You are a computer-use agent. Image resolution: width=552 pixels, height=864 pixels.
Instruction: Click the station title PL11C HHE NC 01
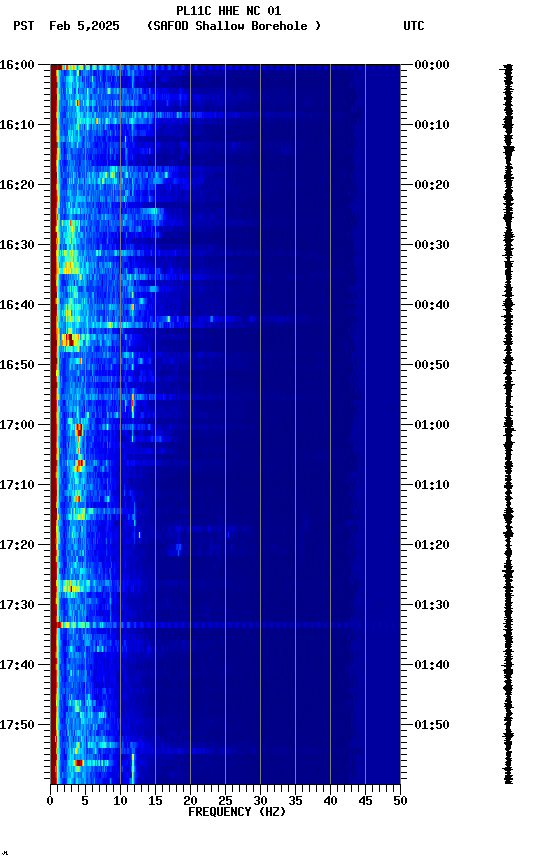coord(229,11)
